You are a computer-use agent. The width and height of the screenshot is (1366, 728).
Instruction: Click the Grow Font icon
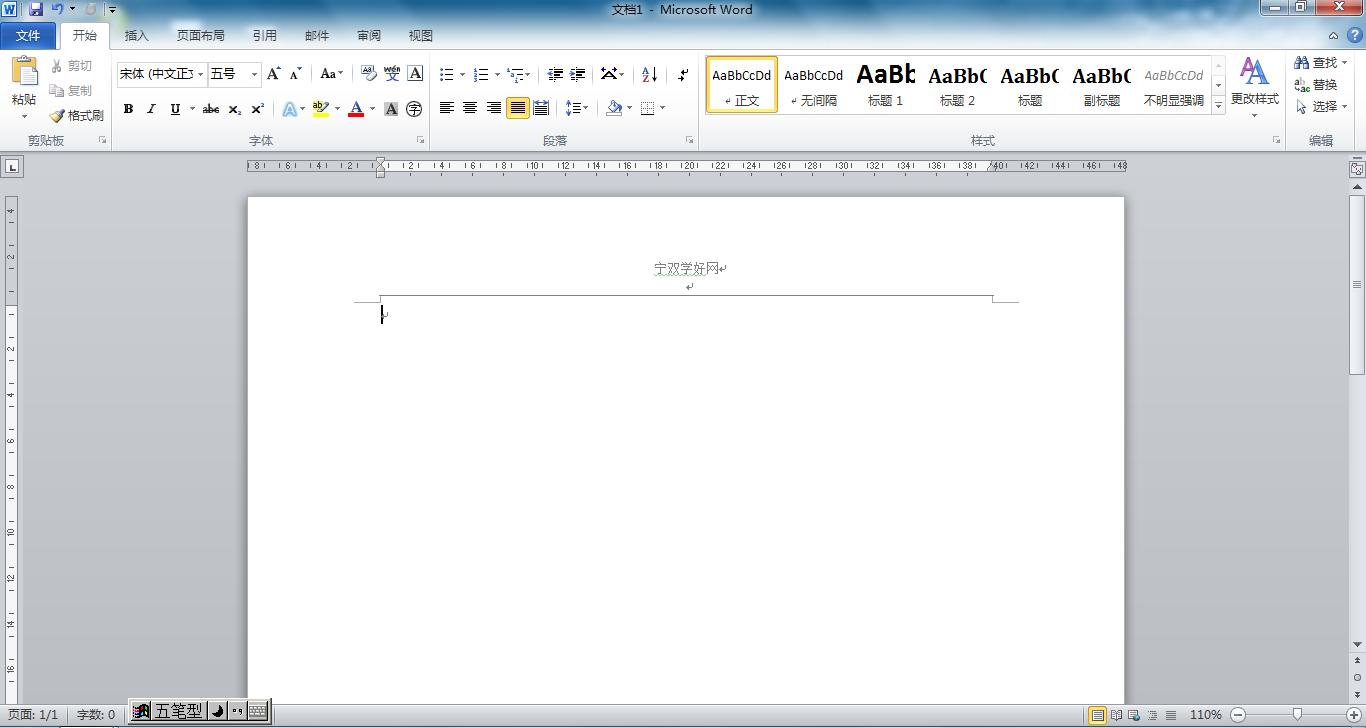[273, 74]
